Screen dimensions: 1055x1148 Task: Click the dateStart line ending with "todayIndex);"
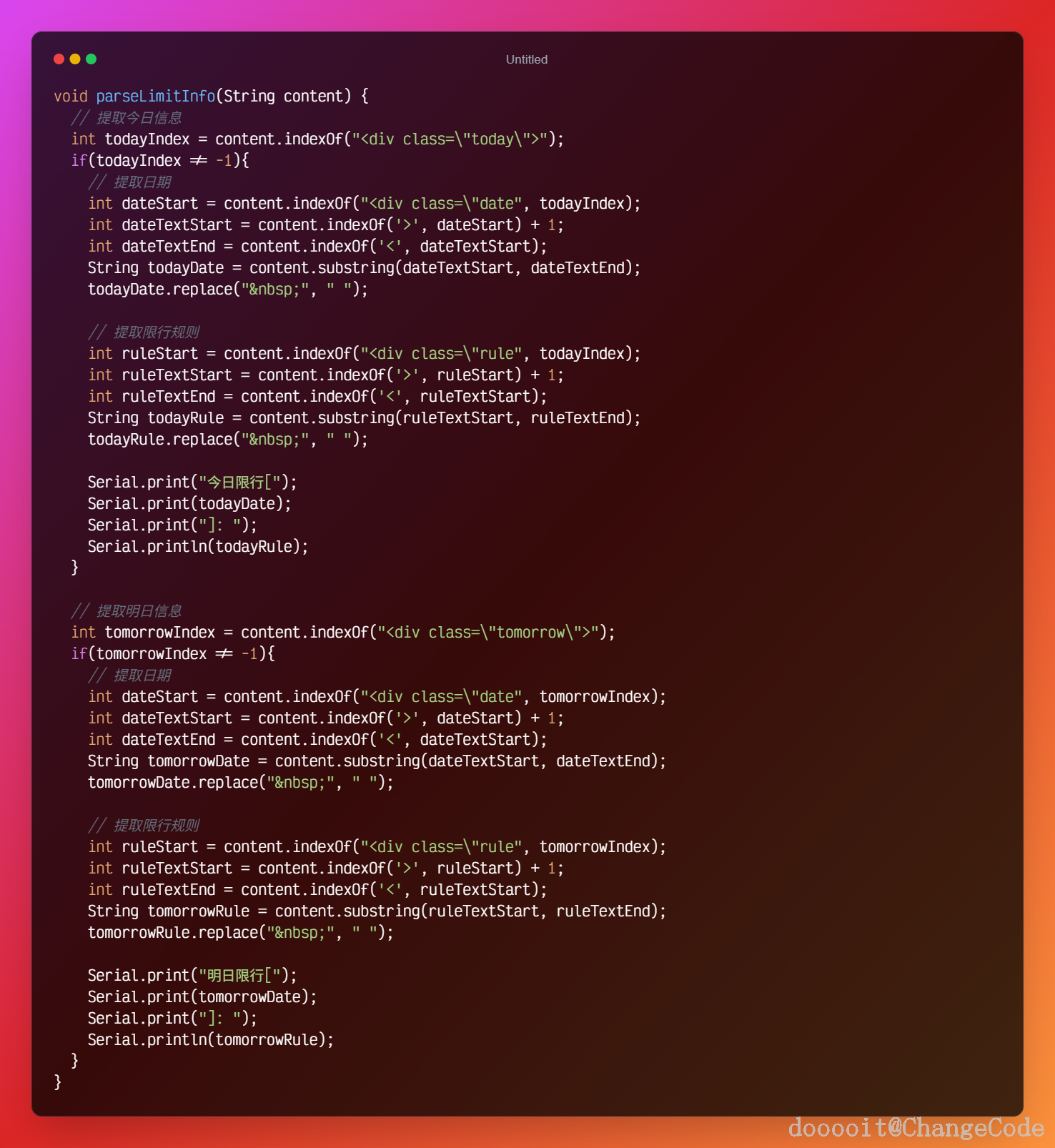(365, 204)
